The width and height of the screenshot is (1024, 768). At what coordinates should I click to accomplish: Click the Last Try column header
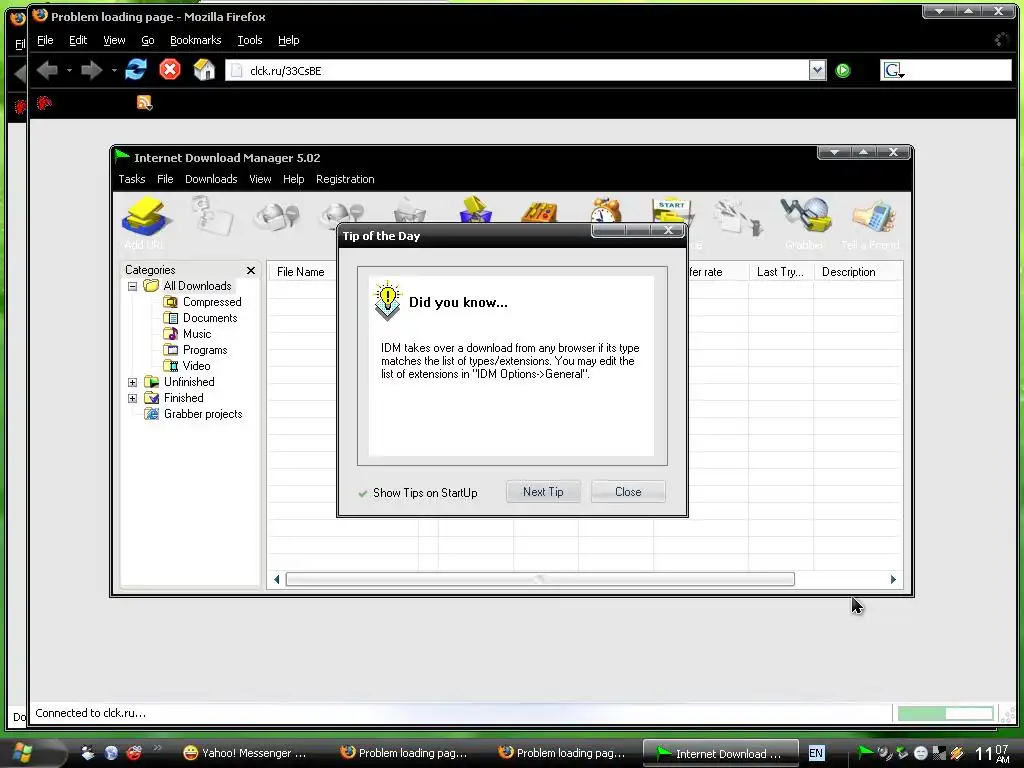[x=780, y=272]
